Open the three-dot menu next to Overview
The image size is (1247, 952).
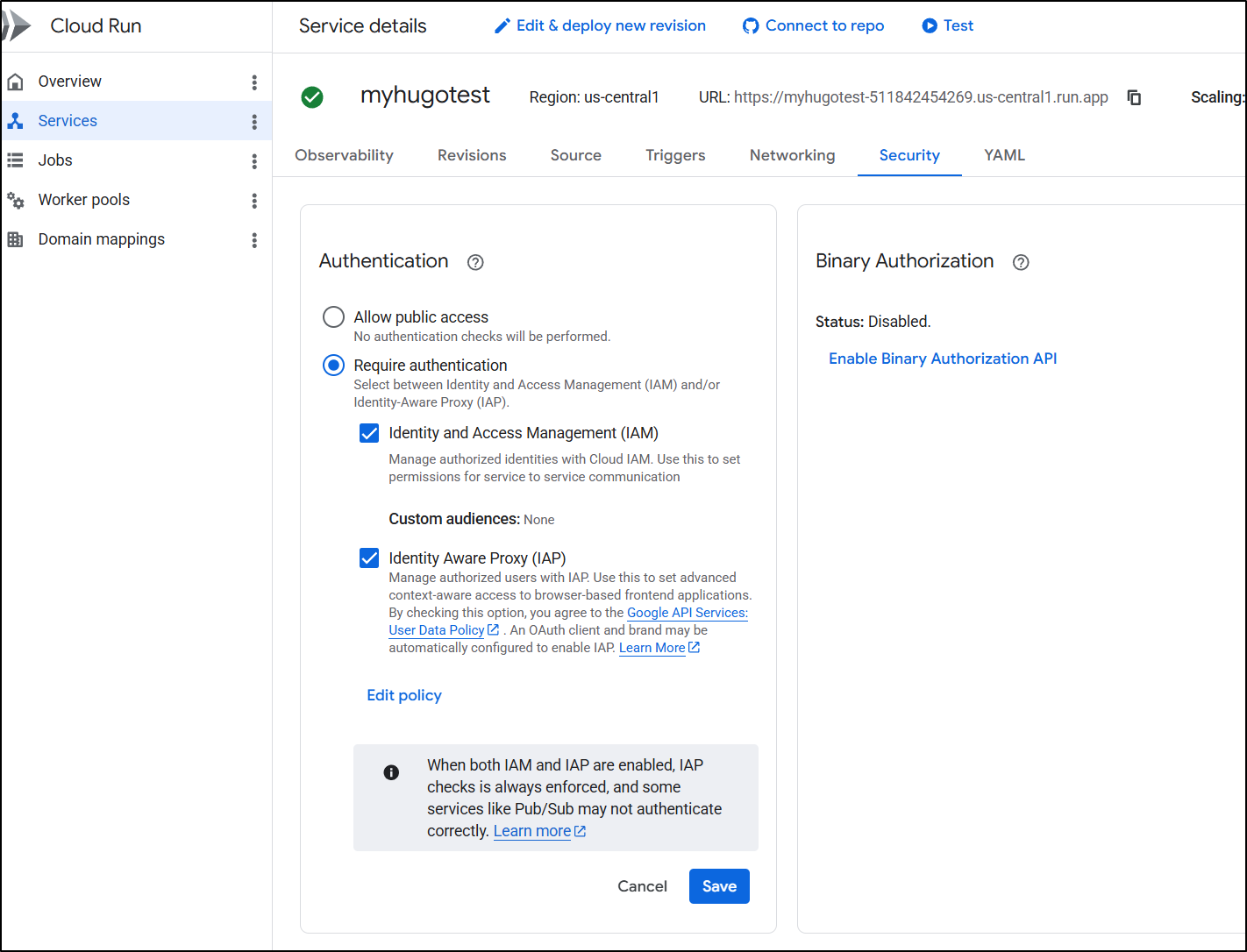tap(254, 82)
